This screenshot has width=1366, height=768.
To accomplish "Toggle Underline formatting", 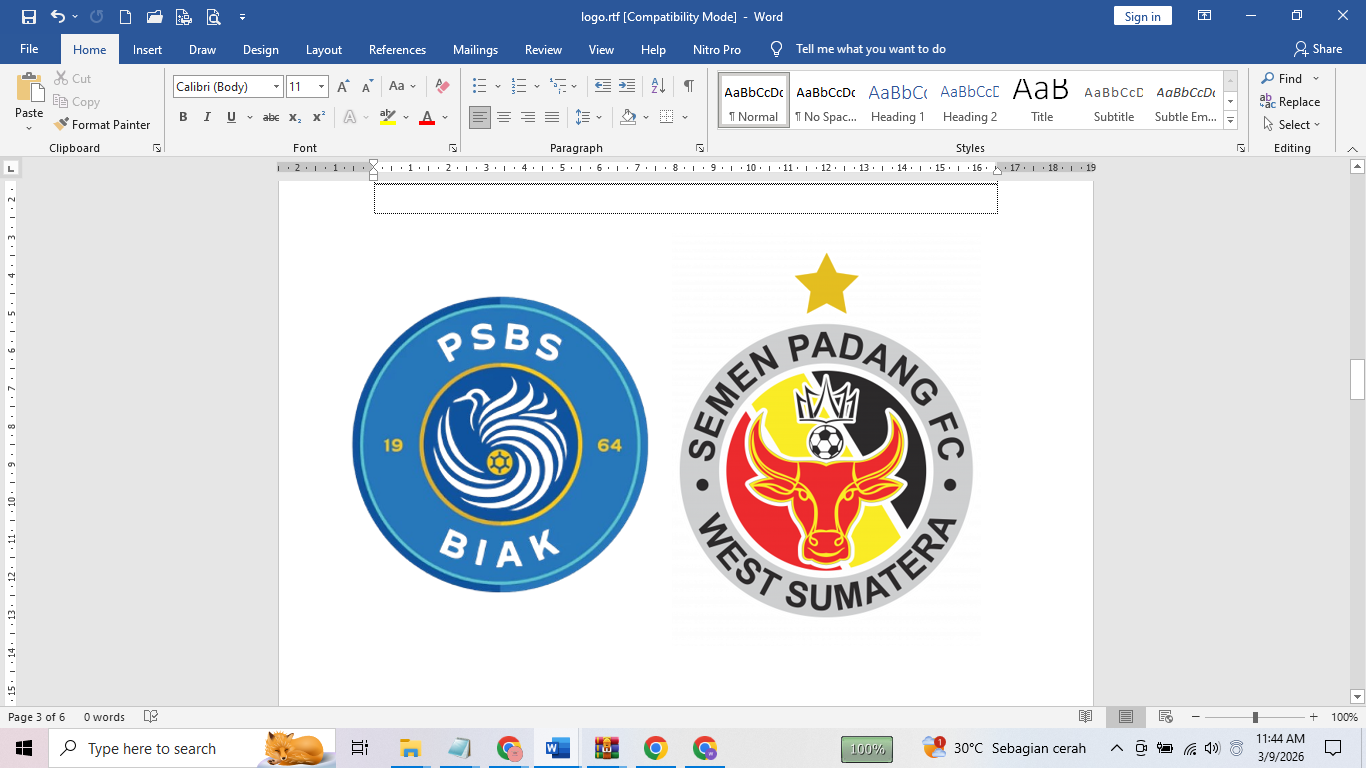I will tap(231, 117).
